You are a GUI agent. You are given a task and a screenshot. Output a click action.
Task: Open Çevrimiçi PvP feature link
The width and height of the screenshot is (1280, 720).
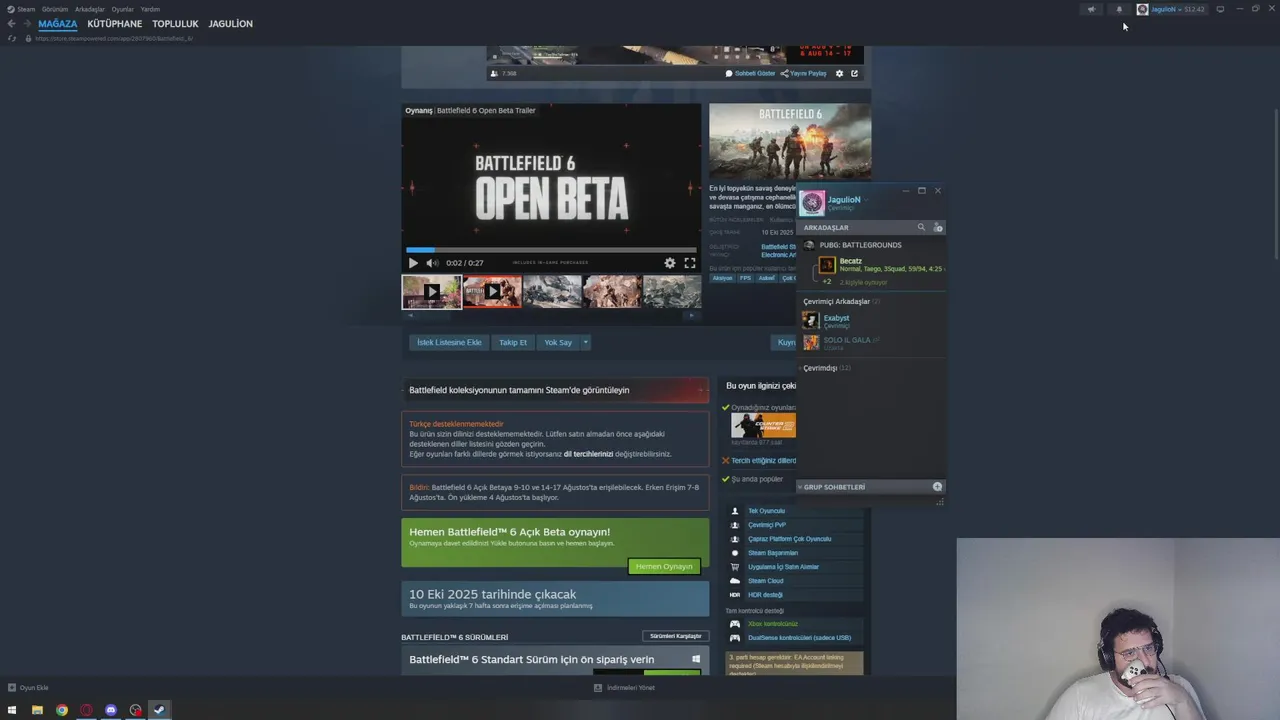tap(766, 525)
